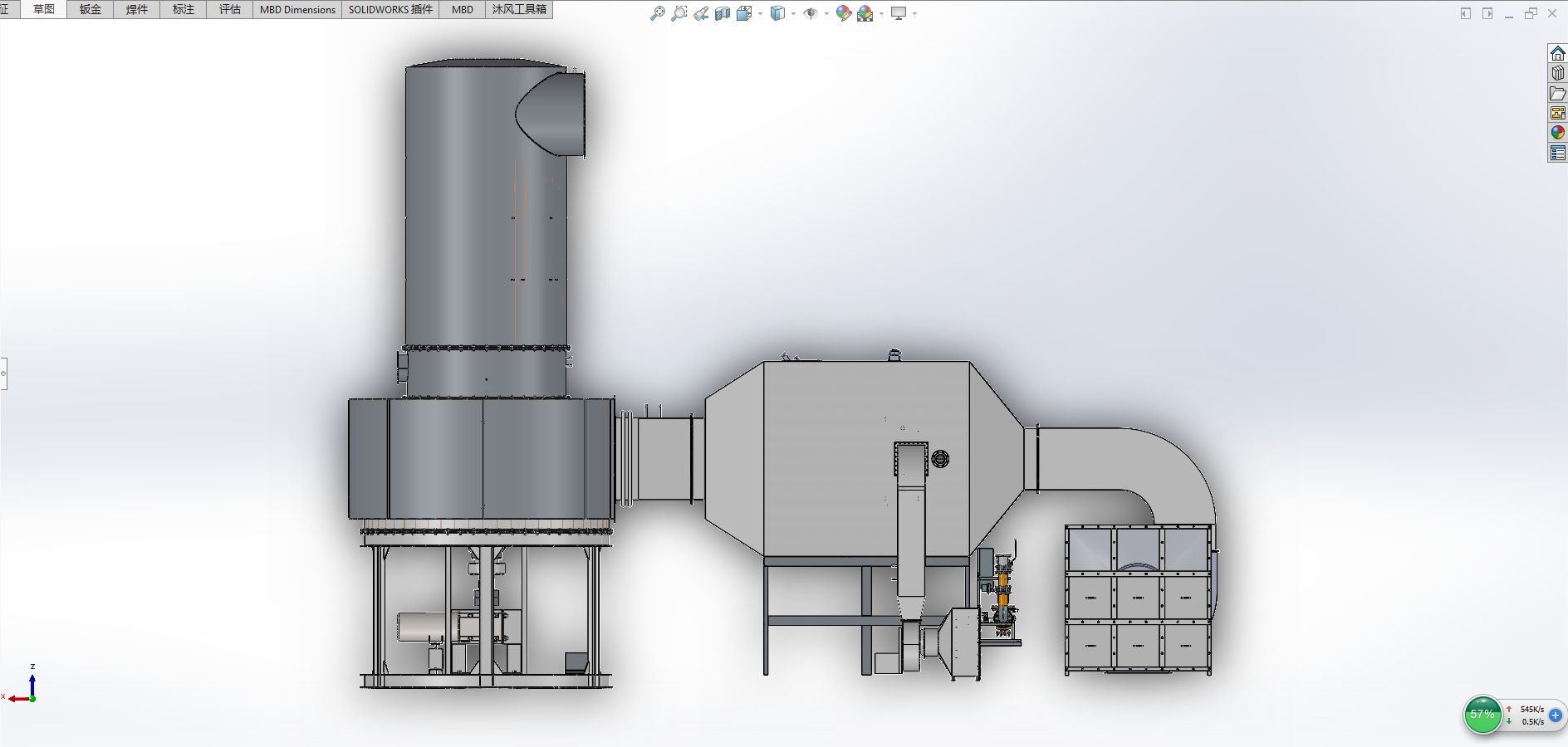1568x747 pixels.
Task: Expand the Display Style dropdown arrow
Action: click(x=793, y=13)
